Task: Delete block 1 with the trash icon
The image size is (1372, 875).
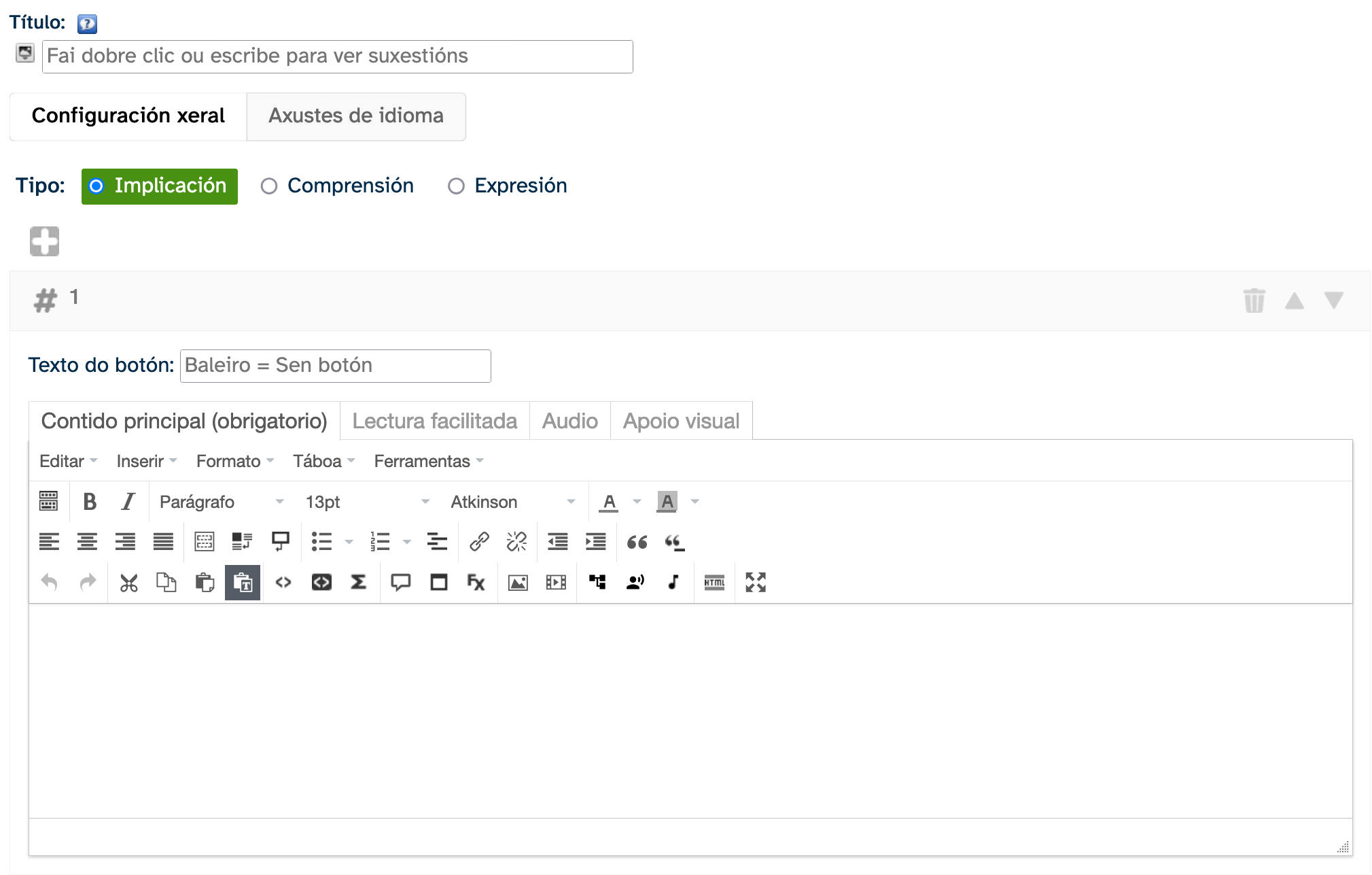Action: (1254, 301)
